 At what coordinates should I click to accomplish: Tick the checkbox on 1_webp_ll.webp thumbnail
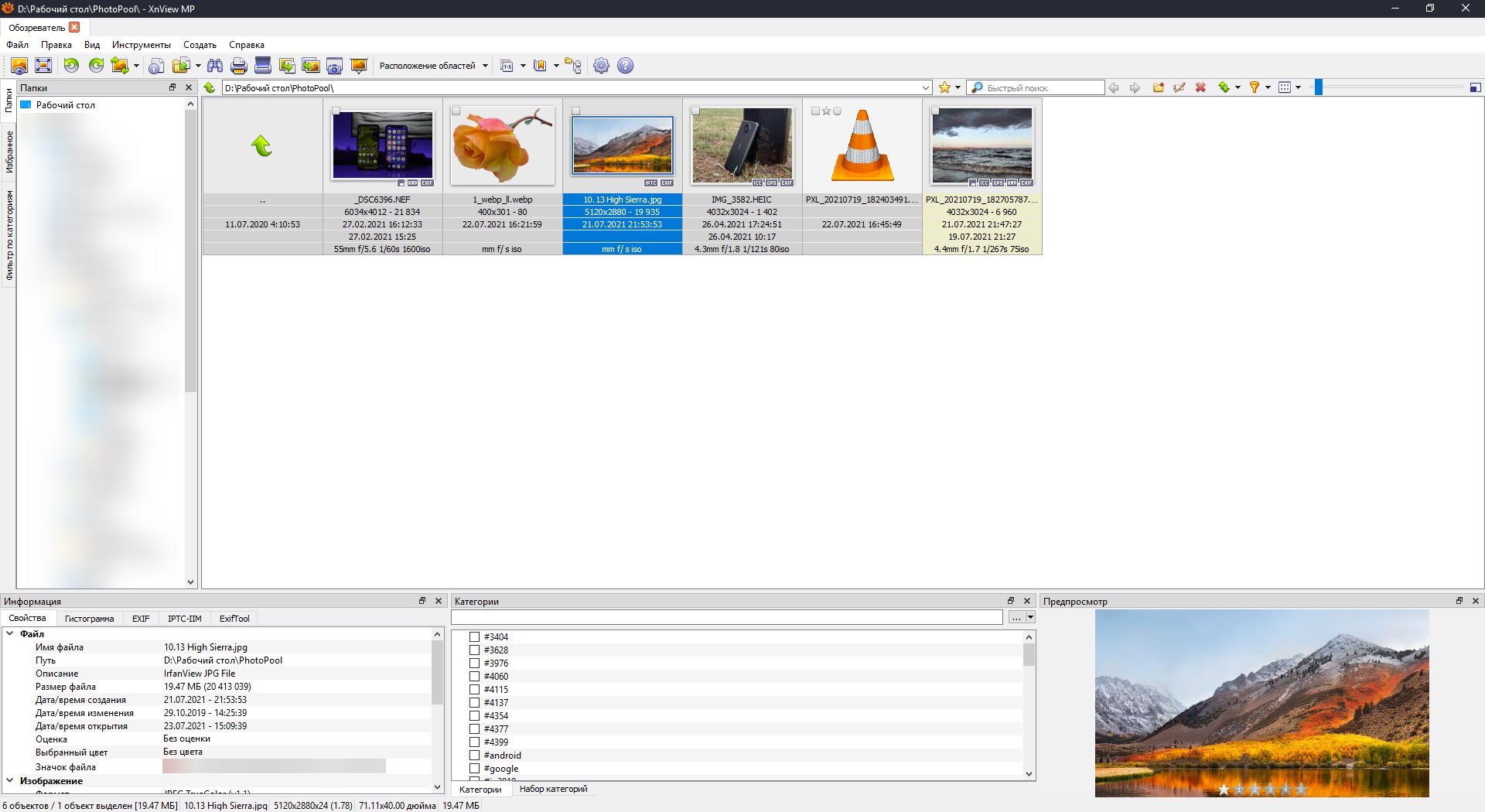coord(456,111)
